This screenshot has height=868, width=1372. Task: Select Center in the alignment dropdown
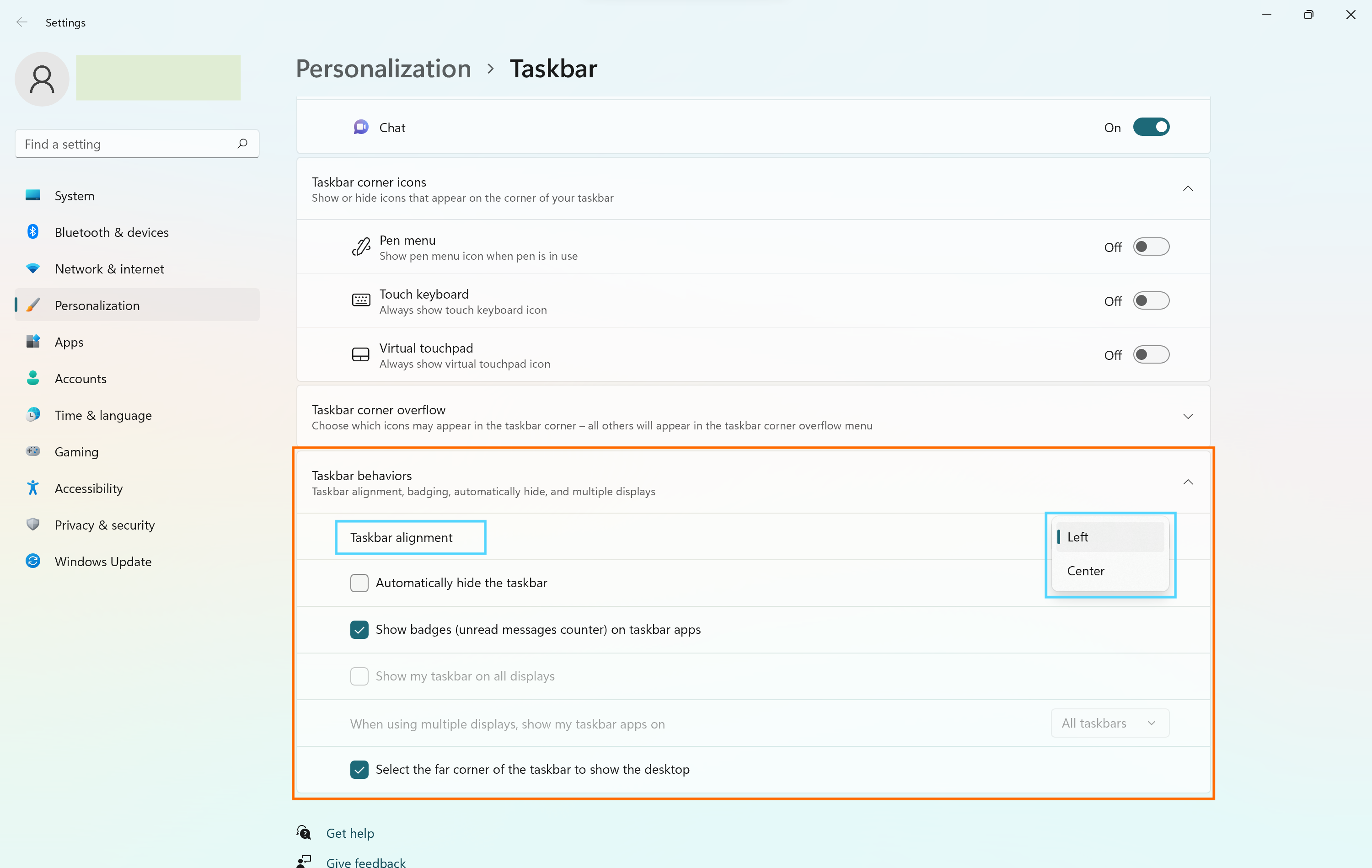point(1085,570)
